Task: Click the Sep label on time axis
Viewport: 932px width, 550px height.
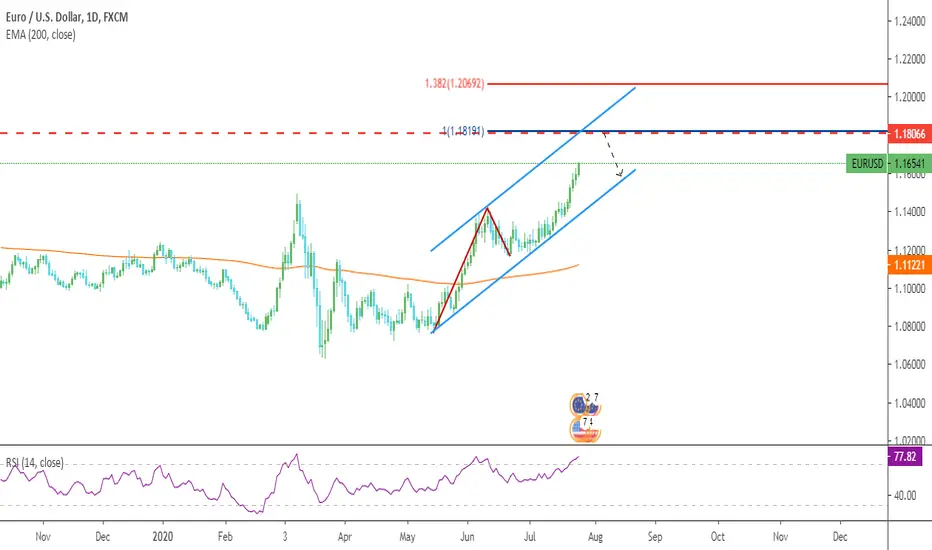Action: pos(654,536)
